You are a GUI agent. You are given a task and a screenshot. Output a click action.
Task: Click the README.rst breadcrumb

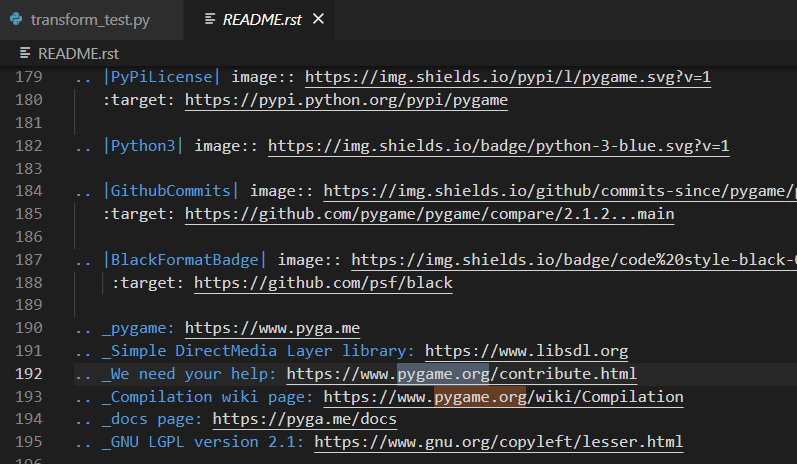click(78, 53)
